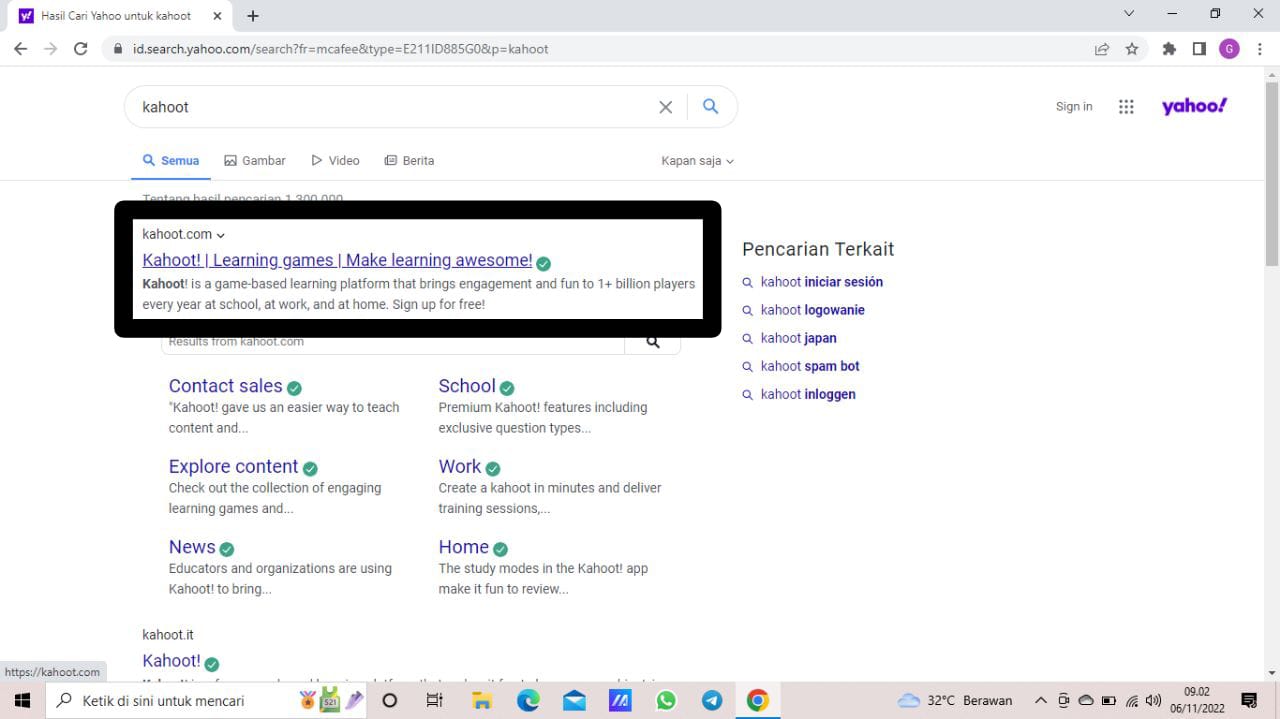The height and width of the screenshot is (719, 1280).
Task: Click the site lock icon in address bar
Action: [118, 49]
